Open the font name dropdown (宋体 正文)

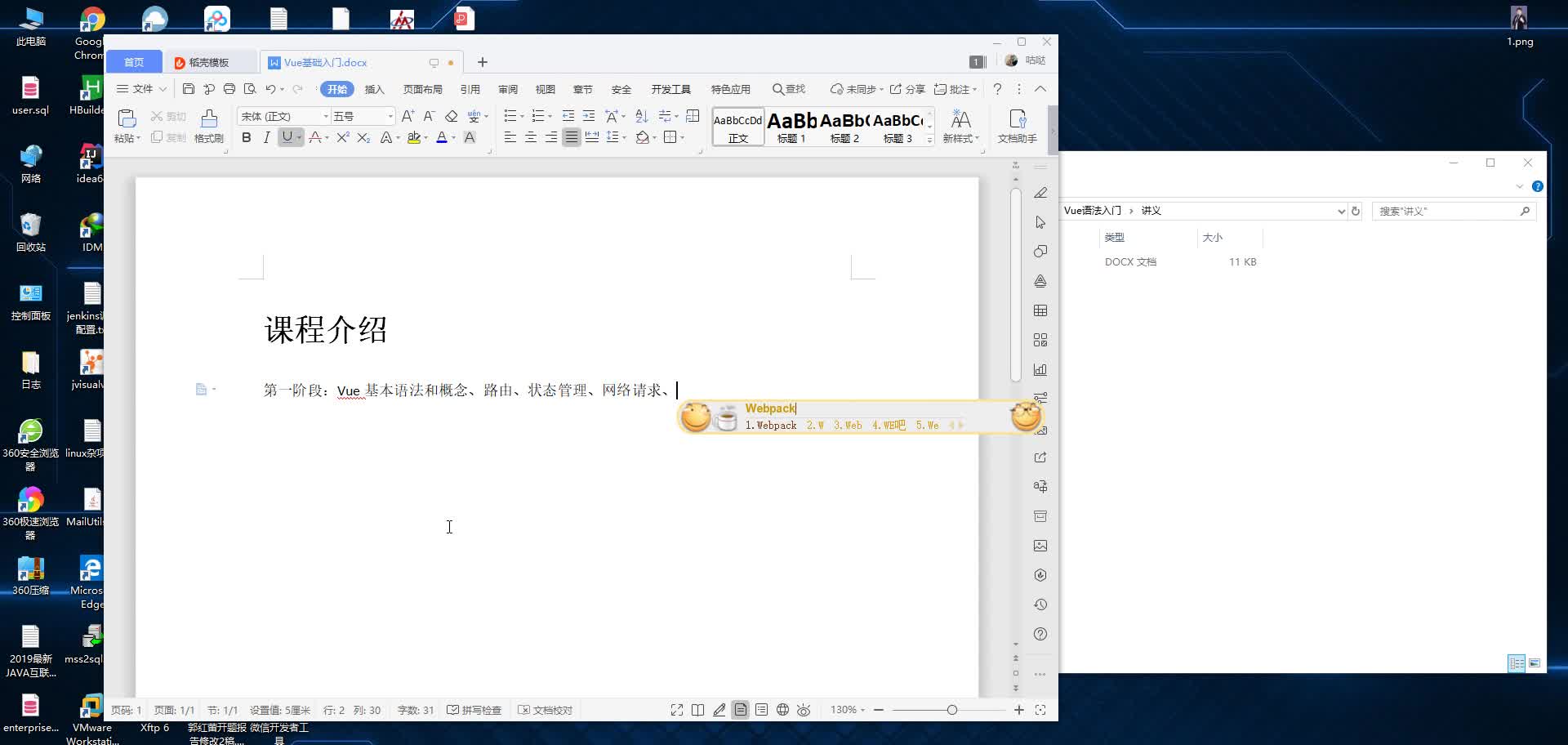325,116
